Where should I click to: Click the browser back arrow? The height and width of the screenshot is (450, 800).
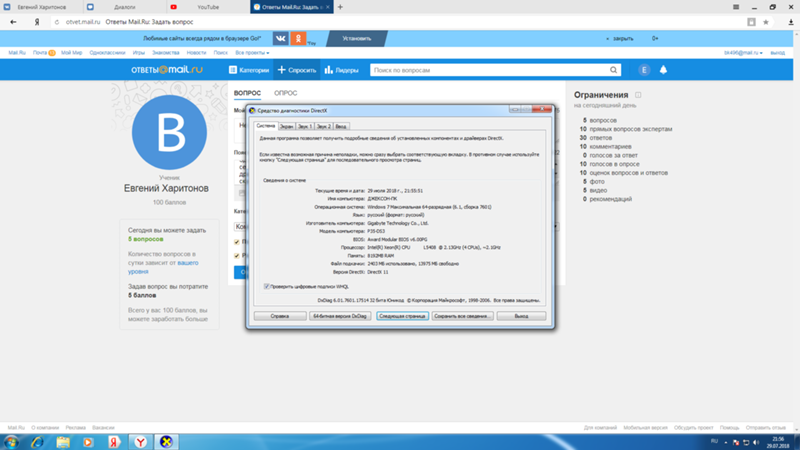pos(13,22)
